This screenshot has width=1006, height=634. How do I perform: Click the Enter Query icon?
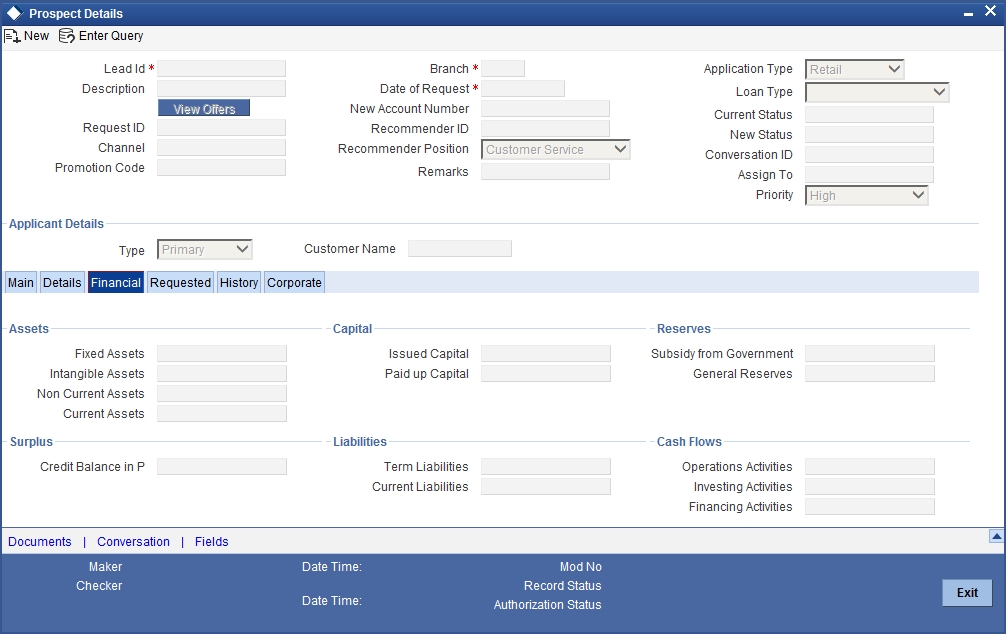coord(67,36)
